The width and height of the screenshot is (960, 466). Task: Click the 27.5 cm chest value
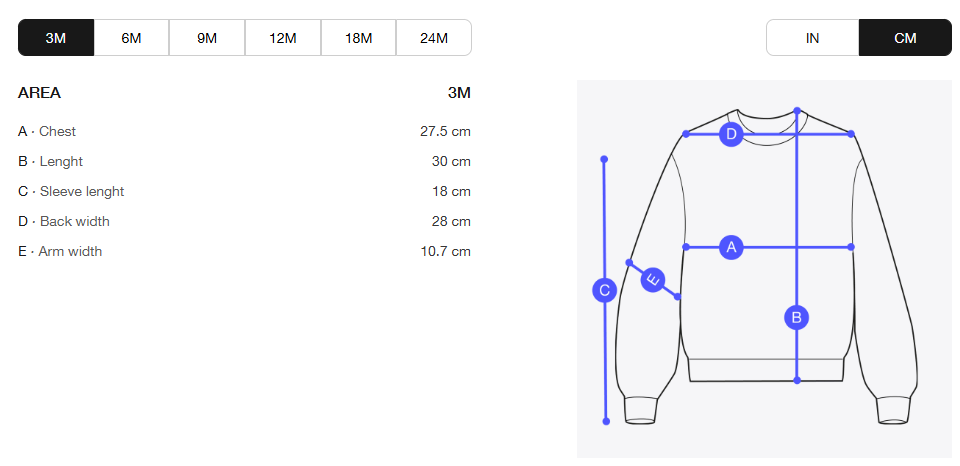[x=445, y=132]
